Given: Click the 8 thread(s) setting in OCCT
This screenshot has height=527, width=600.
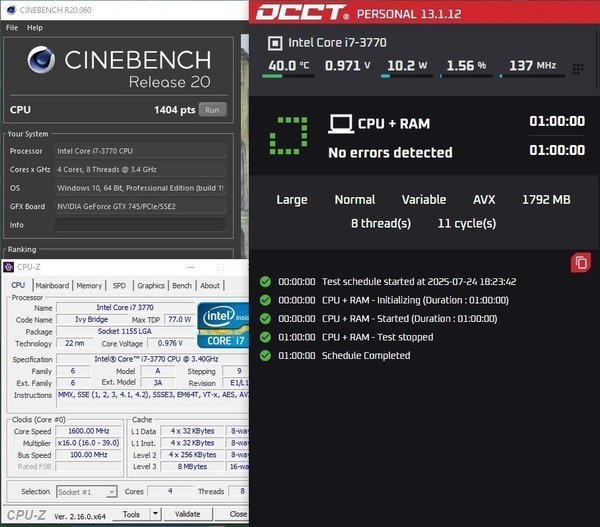Looking at the screenshot, I should pyautogui.click(x=381, y=224).
